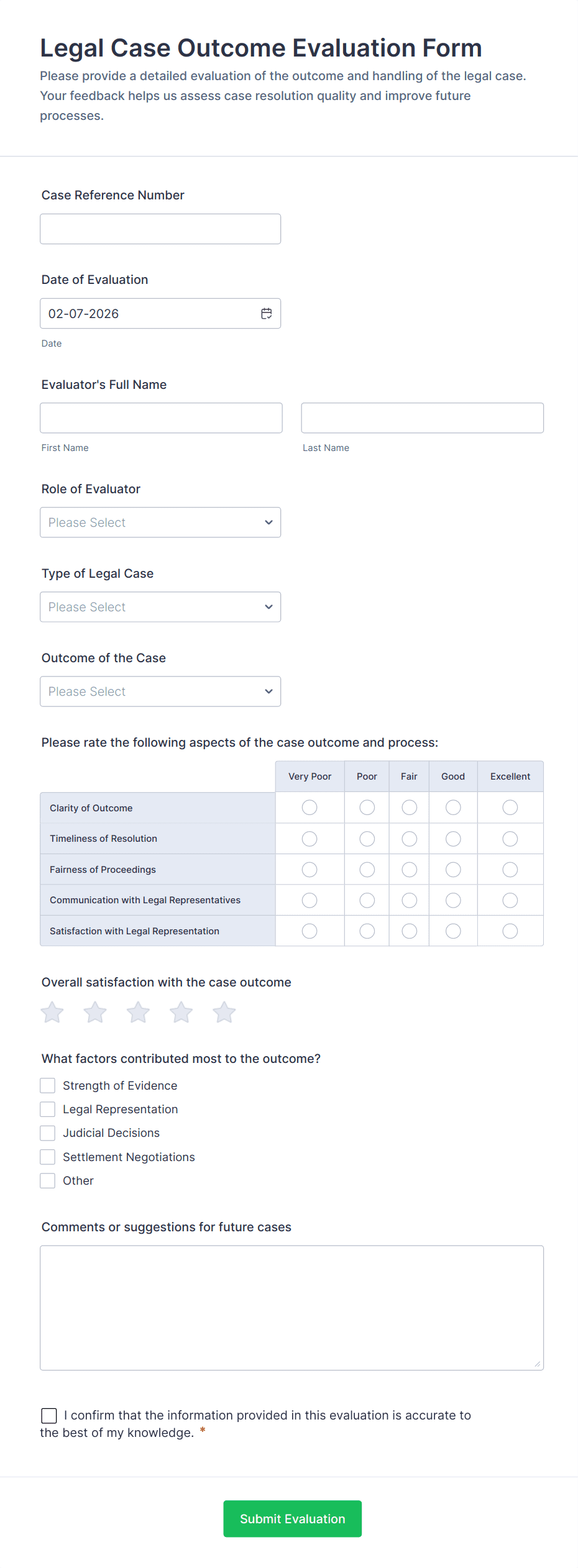
Task: Open the calendar date picker icon
Action: 267,314
